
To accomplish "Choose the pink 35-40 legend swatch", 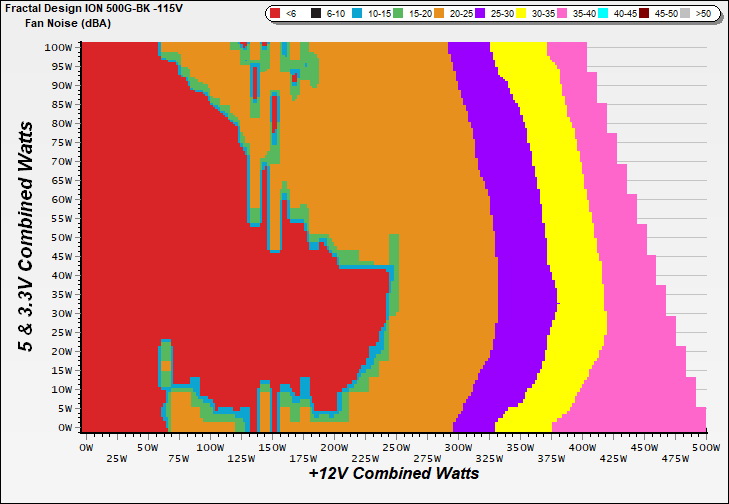I will coord(563,14).
